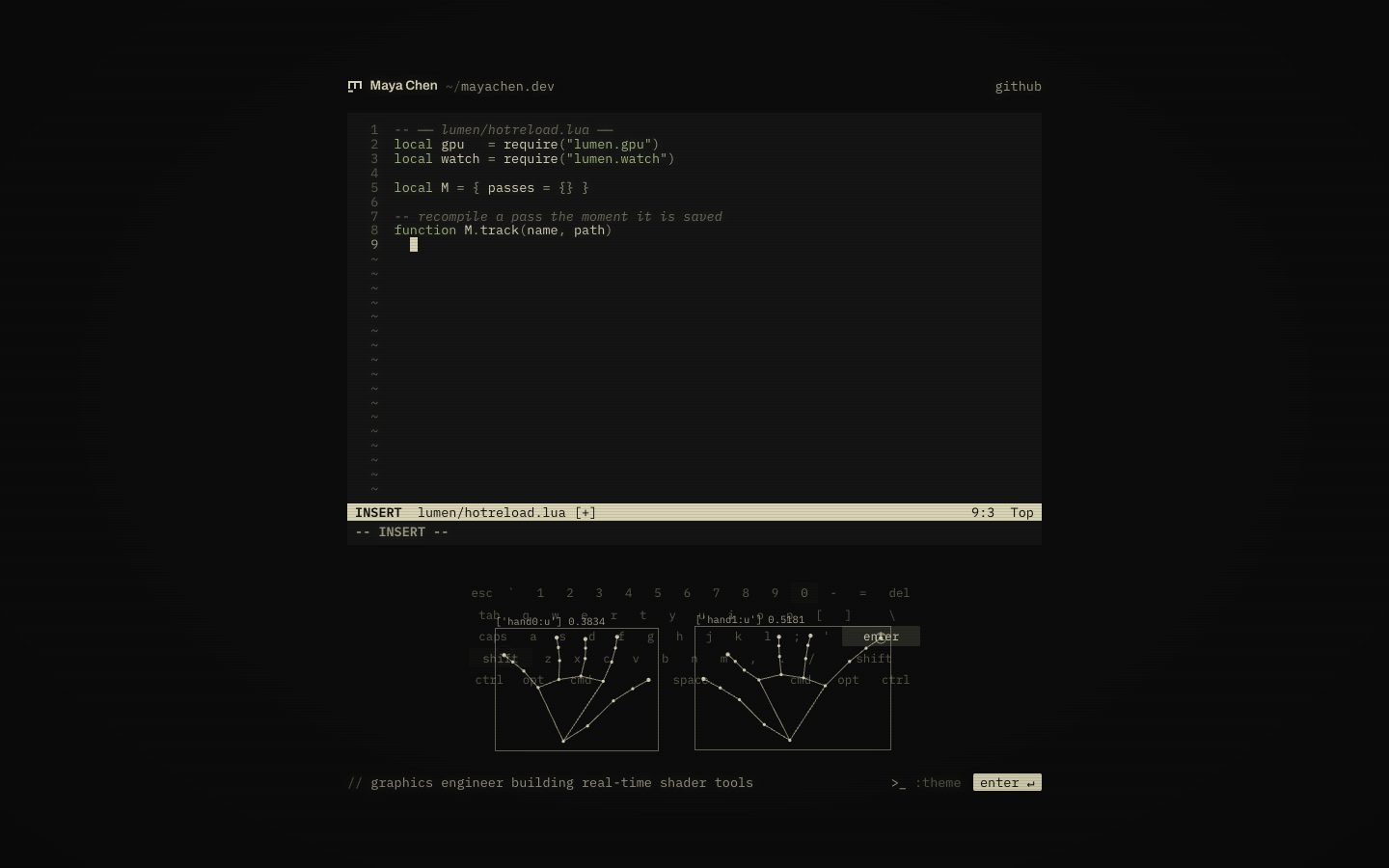
Task: Click the function M.track(name, path) line
Action: (x=503, y=230)
